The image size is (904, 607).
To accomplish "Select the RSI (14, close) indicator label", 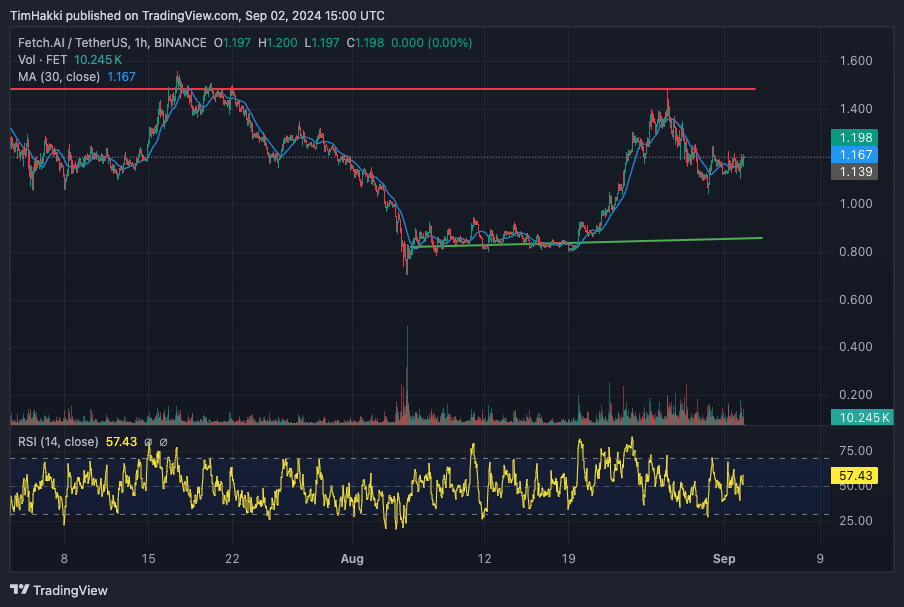I will (x=58, y=442).
